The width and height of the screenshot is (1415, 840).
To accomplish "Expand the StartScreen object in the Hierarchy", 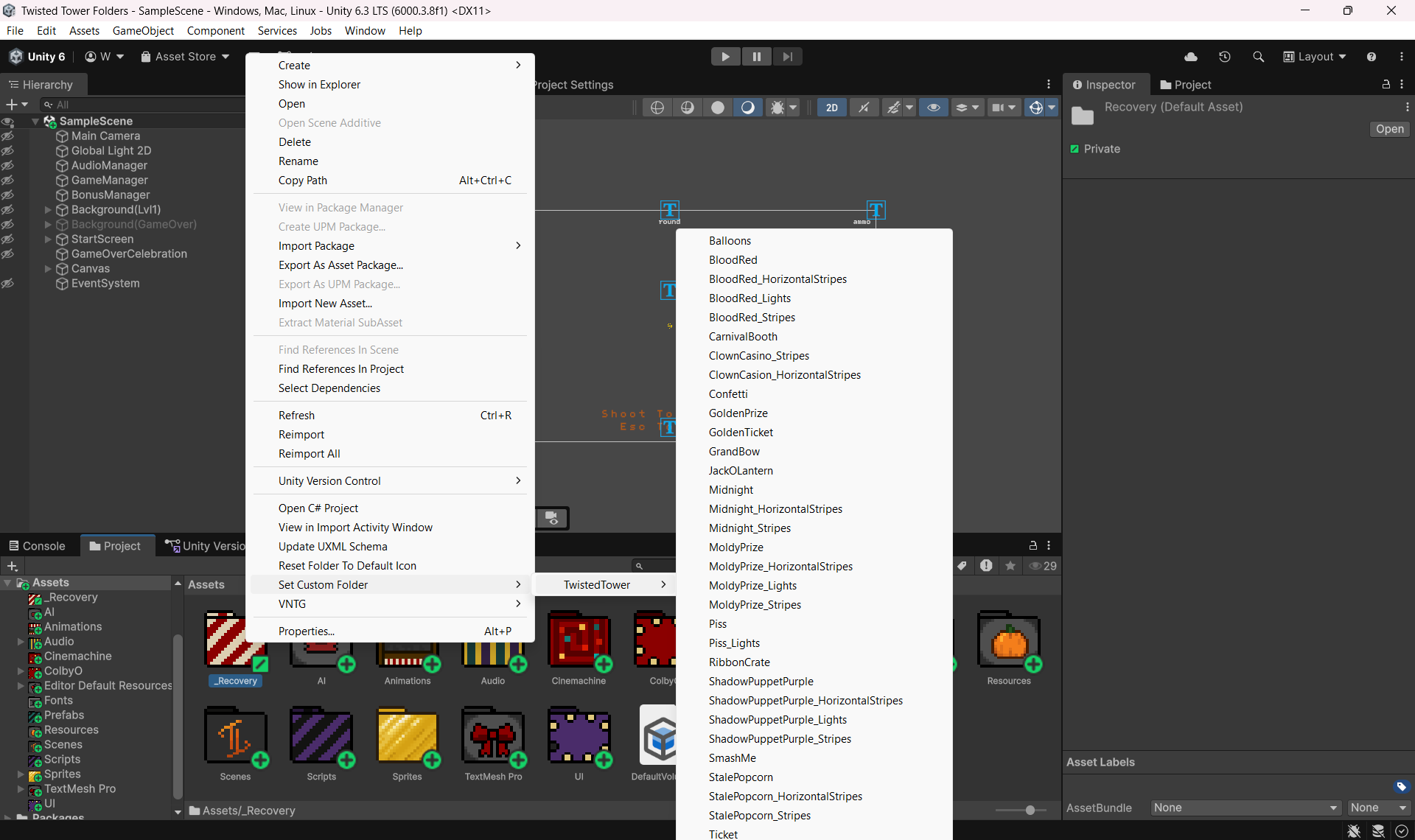I will [x=48, y=239].
